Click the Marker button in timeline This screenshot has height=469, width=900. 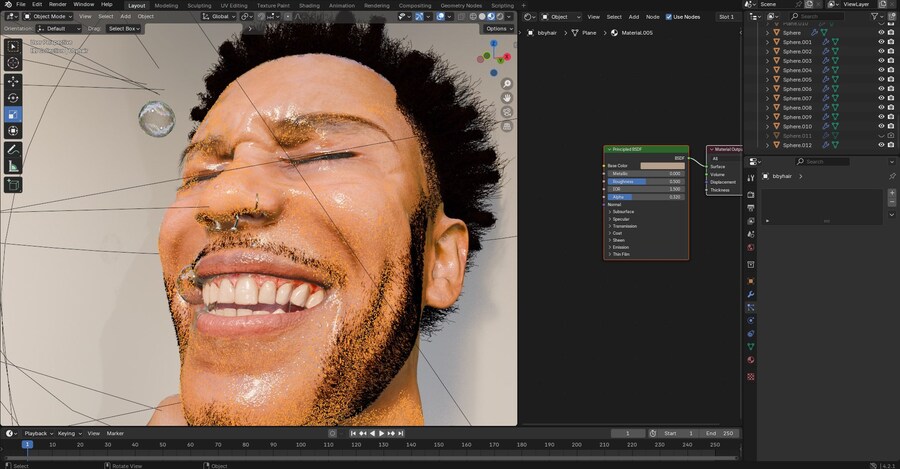pos(115,433)
